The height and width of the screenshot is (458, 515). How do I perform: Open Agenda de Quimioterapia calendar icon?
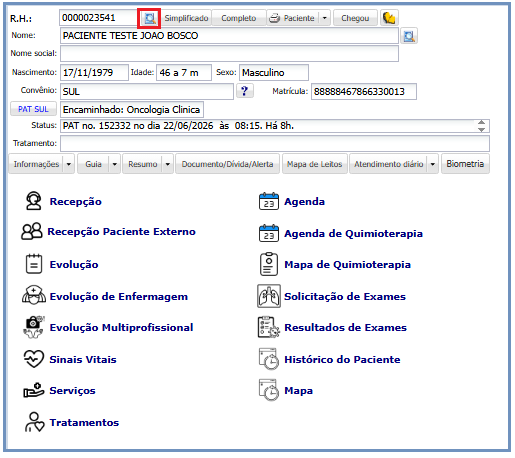[269, 233]
